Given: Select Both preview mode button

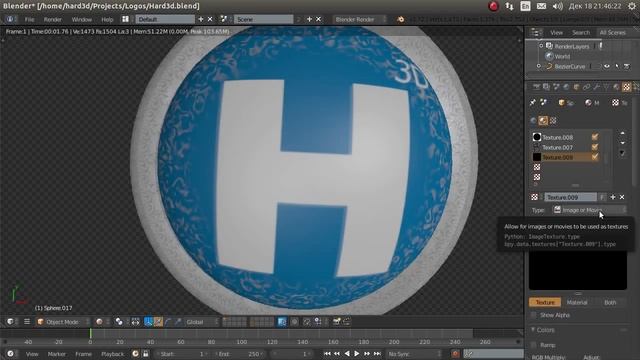Looking at the screenshot, I should point(610,302).
